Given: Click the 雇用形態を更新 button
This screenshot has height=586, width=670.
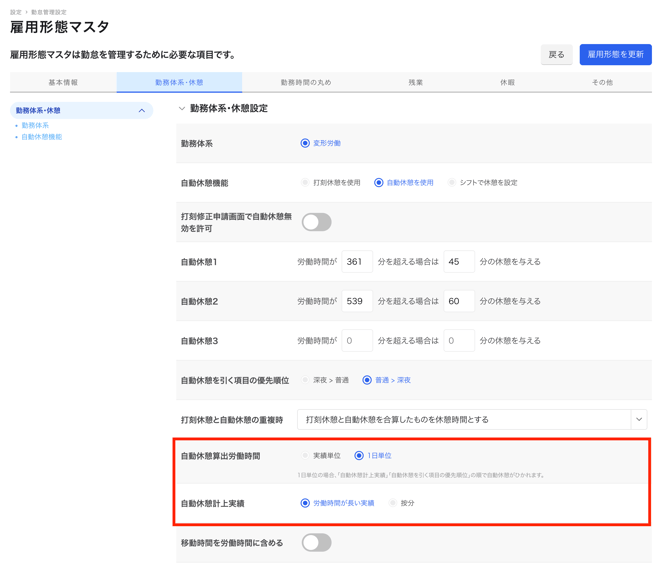Looking at the screenshot, I should click(615, 55).
